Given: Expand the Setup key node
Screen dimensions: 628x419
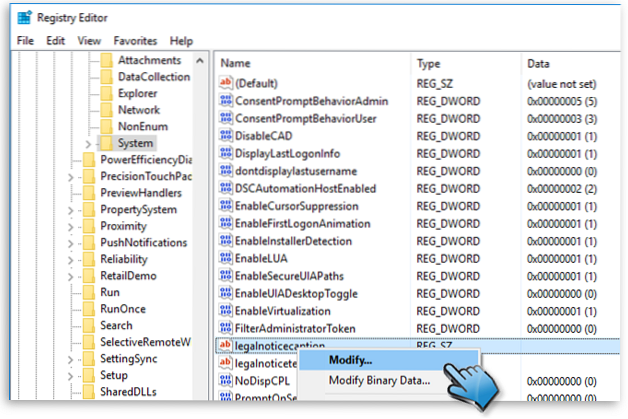Looking at the screenshot, I should click(x=71, y=375).
